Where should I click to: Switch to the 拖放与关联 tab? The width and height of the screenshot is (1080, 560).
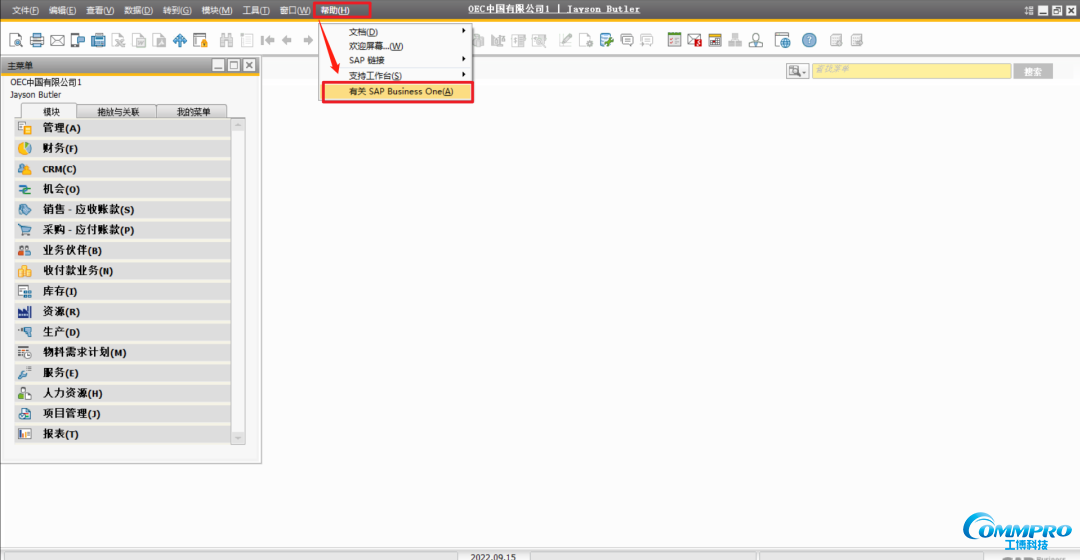coord(118,112)
